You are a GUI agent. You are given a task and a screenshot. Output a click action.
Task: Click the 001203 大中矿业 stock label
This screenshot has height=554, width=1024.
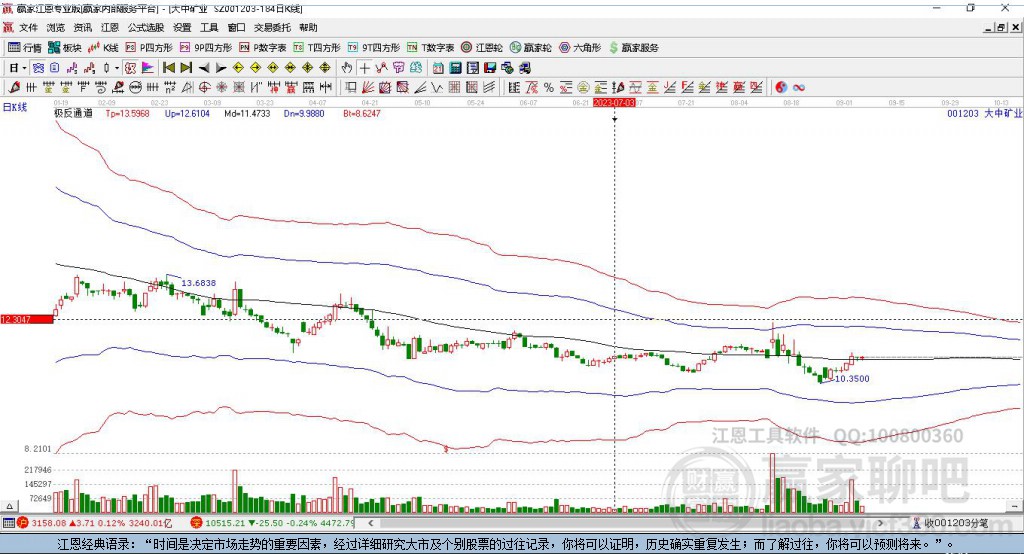point(984,113)
